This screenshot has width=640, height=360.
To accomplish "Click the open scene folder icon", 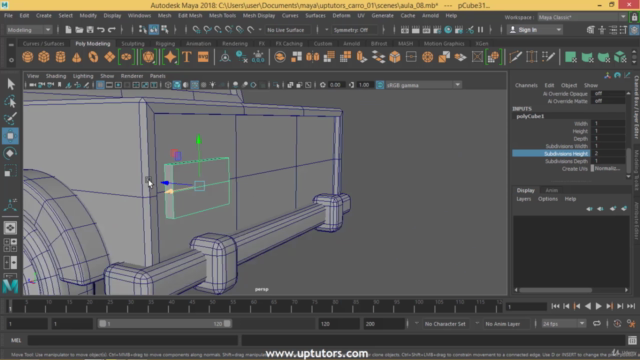I will pos(79,30).
